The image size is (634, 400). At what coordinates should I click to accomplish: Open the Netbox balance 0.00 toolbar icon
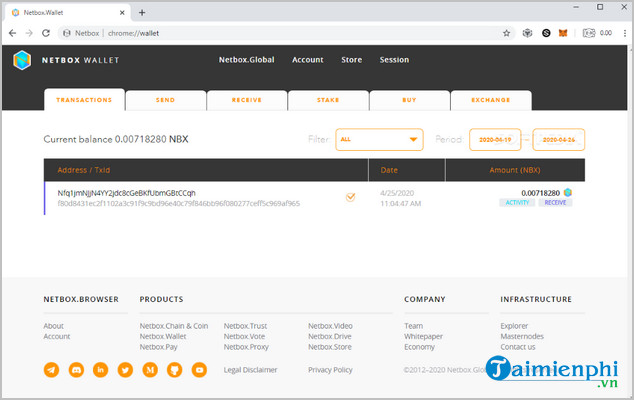click(x=597, y=33)
